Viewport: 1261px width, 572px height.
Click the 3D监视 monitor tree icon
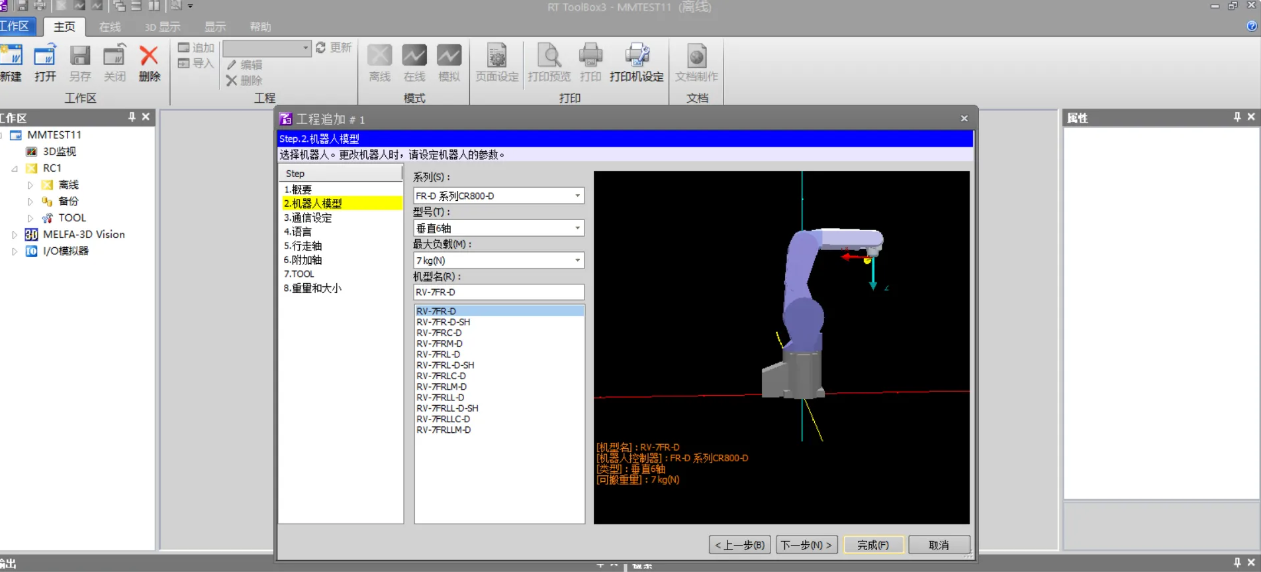(32, 152)
